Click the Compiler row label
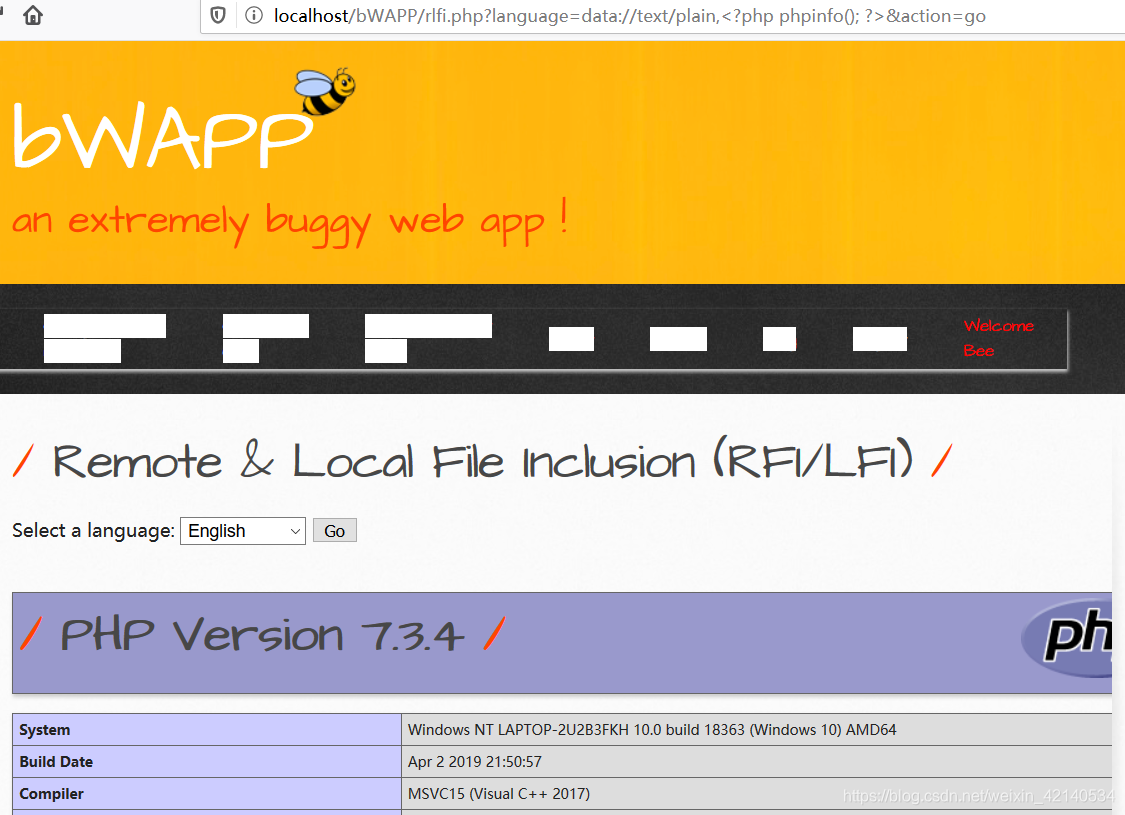1125x815 pixels. click(x=52, y=793)
